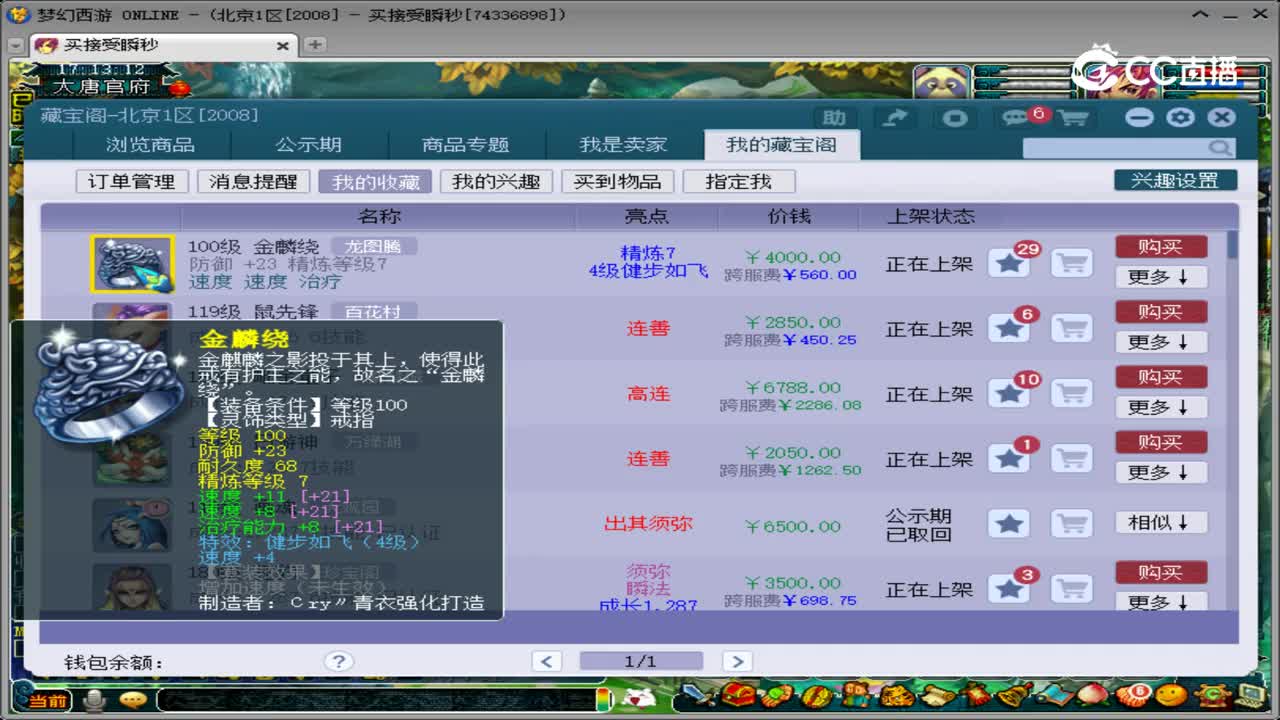1280x720 pixels.
Task: Toggle star favorite on the ¥2850.00 row
Action: 1010,328
